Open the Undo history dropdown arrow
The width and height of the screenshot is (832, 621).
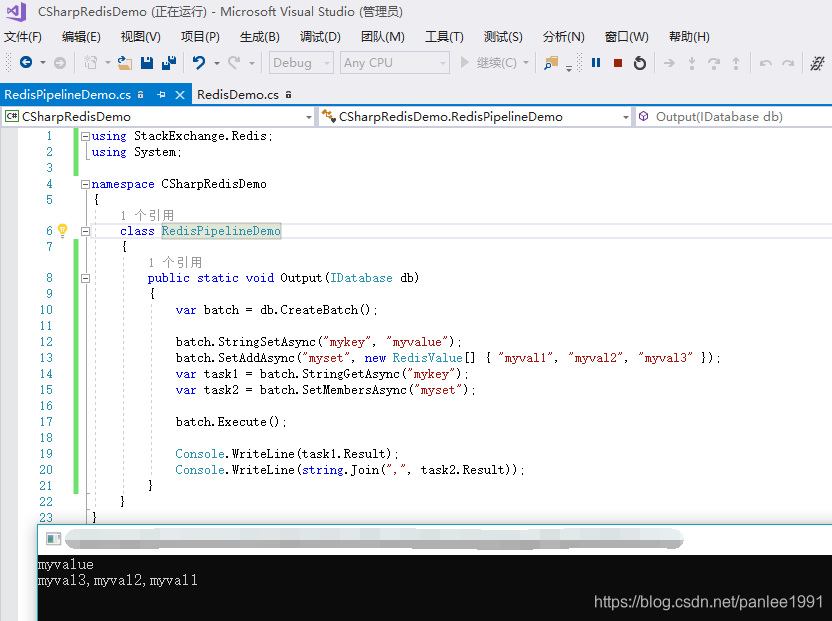pyautogui.click(x=217, y=63)
